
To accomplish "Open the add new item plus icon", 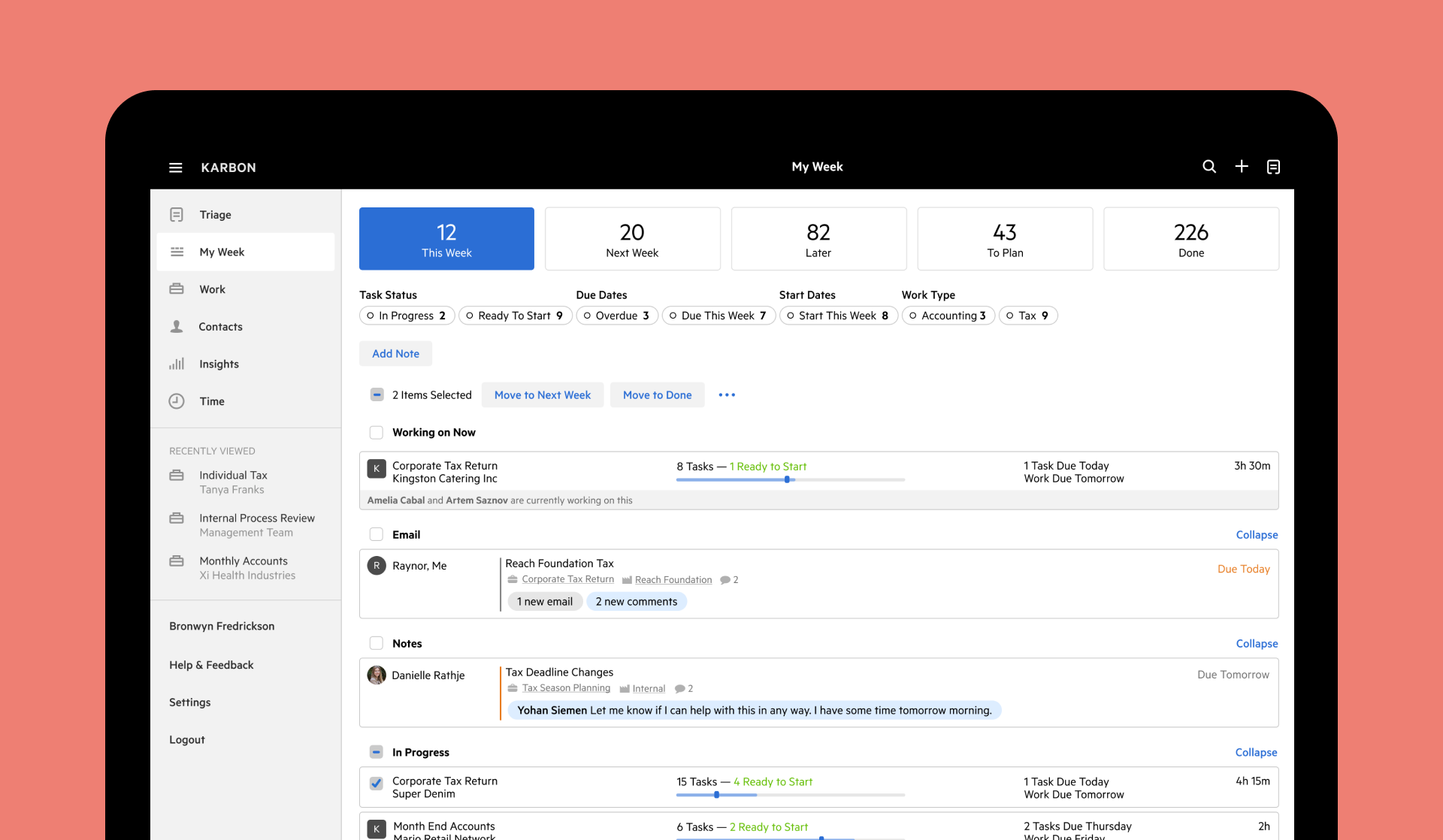I will (x=1241, y=166).
